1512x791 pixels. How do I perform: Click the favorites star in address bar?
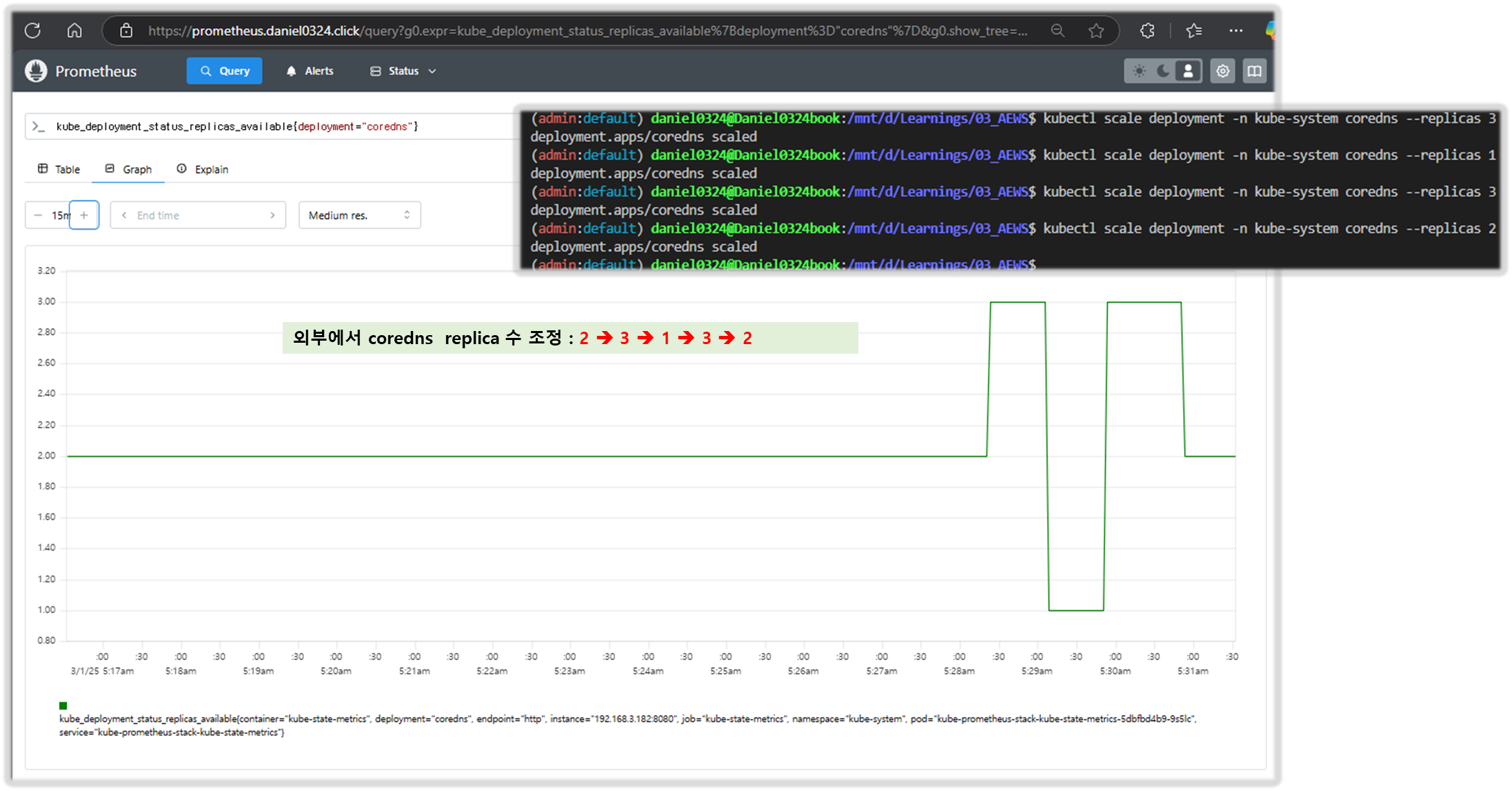point(1096,30)
